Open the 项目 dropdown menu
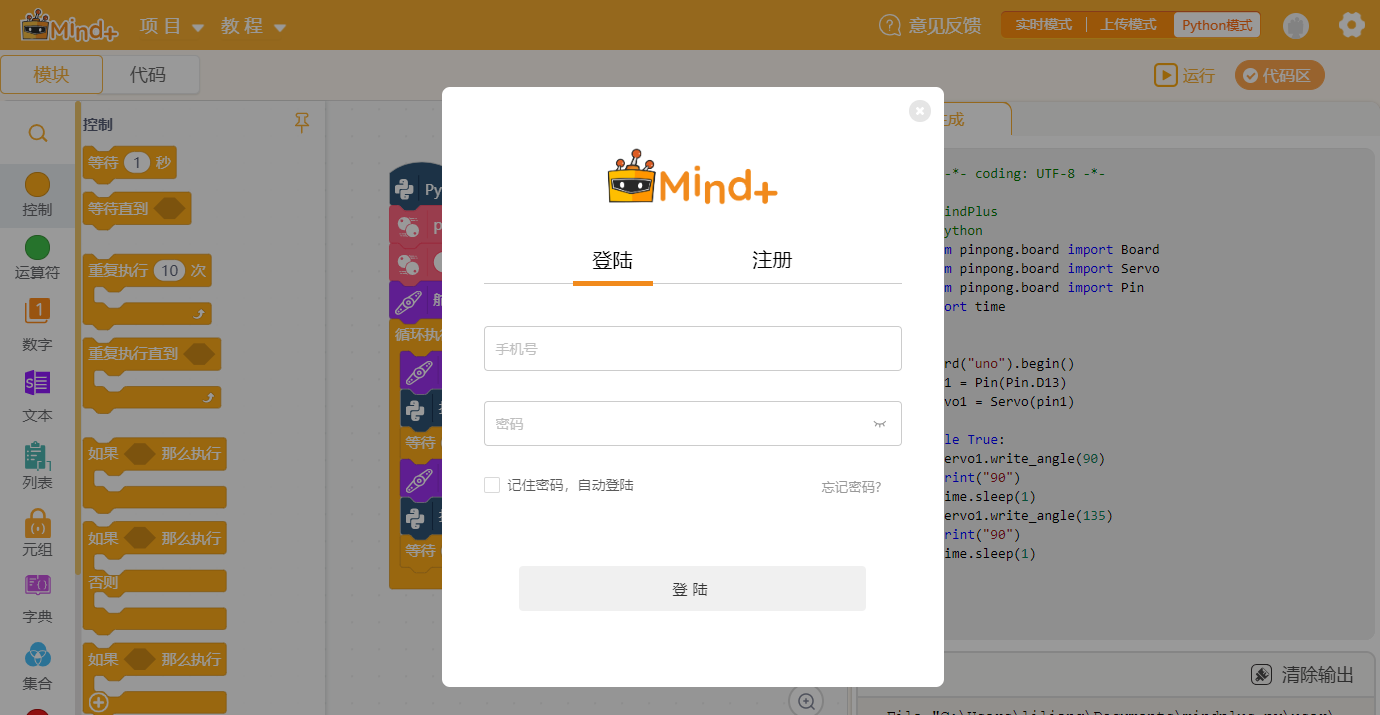Screen dimensions: 1380x715 [x=172, y=26]
